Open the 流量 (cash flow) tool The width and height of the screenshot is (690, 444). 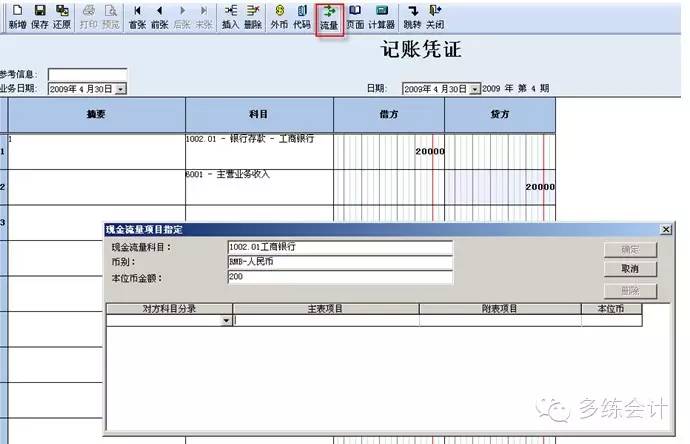(329, 18)
